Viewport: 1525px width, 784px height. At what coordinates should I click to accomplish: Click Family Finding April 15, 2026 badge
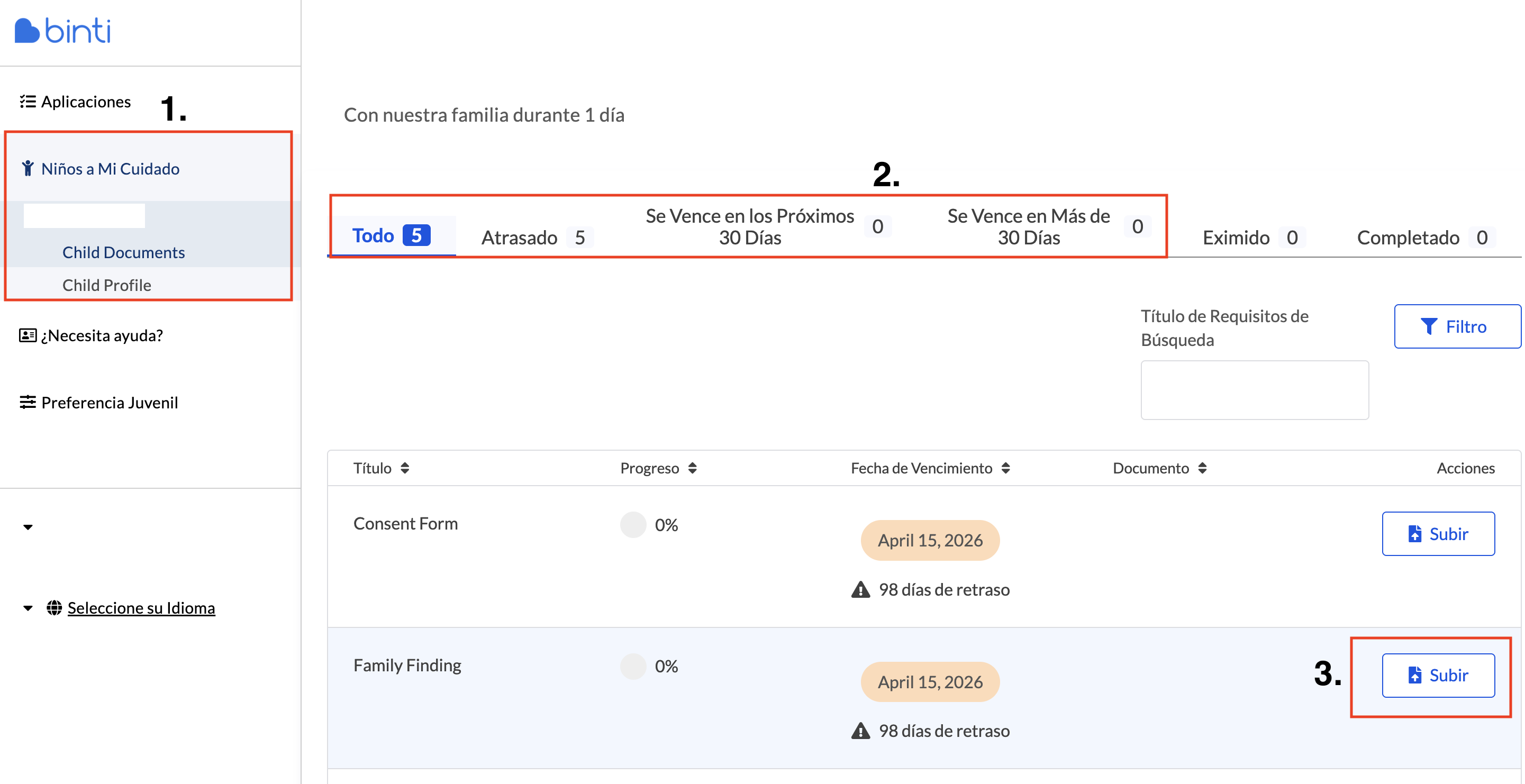[930, 682]
